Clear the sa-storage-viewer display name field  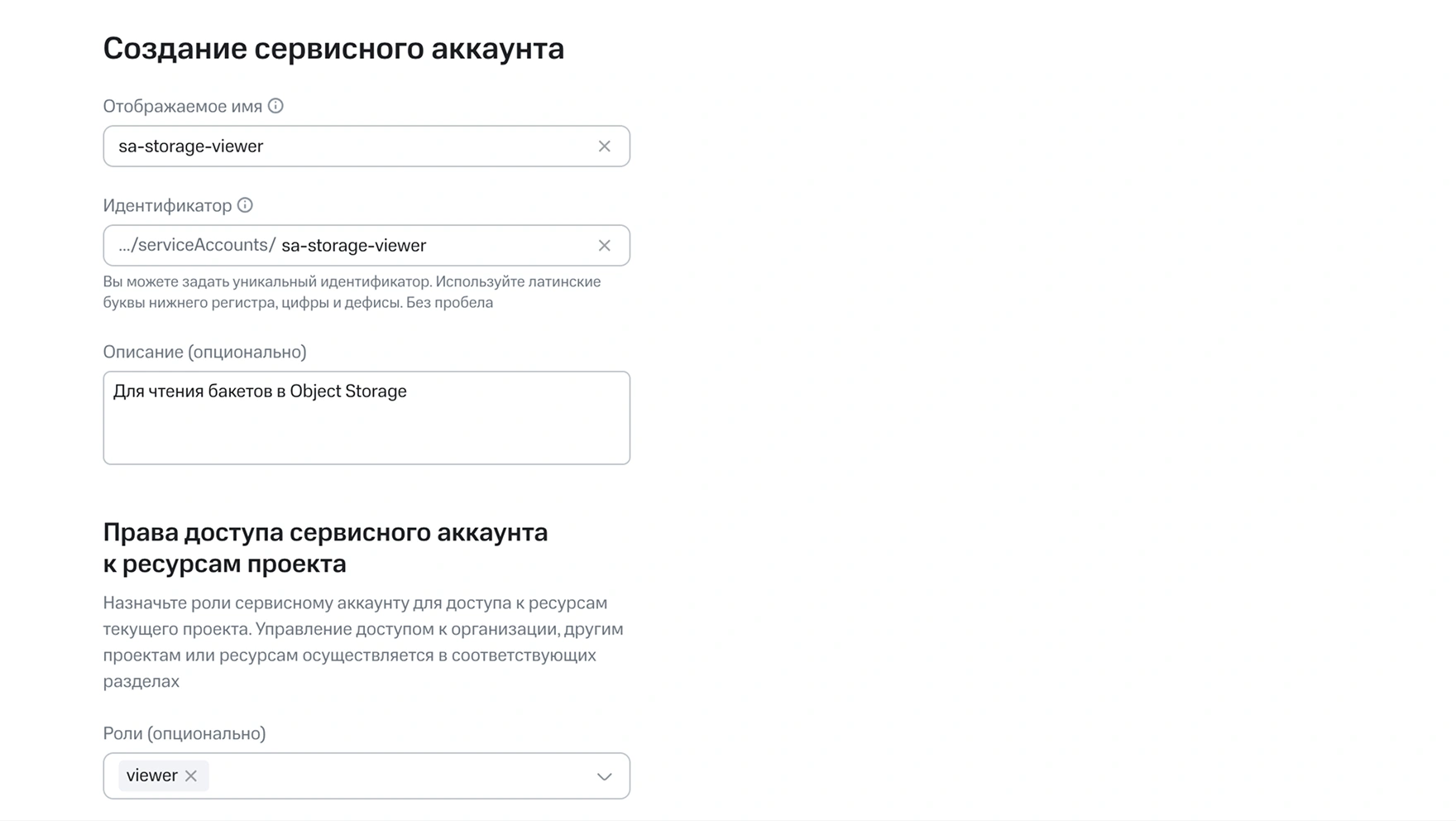604,146
